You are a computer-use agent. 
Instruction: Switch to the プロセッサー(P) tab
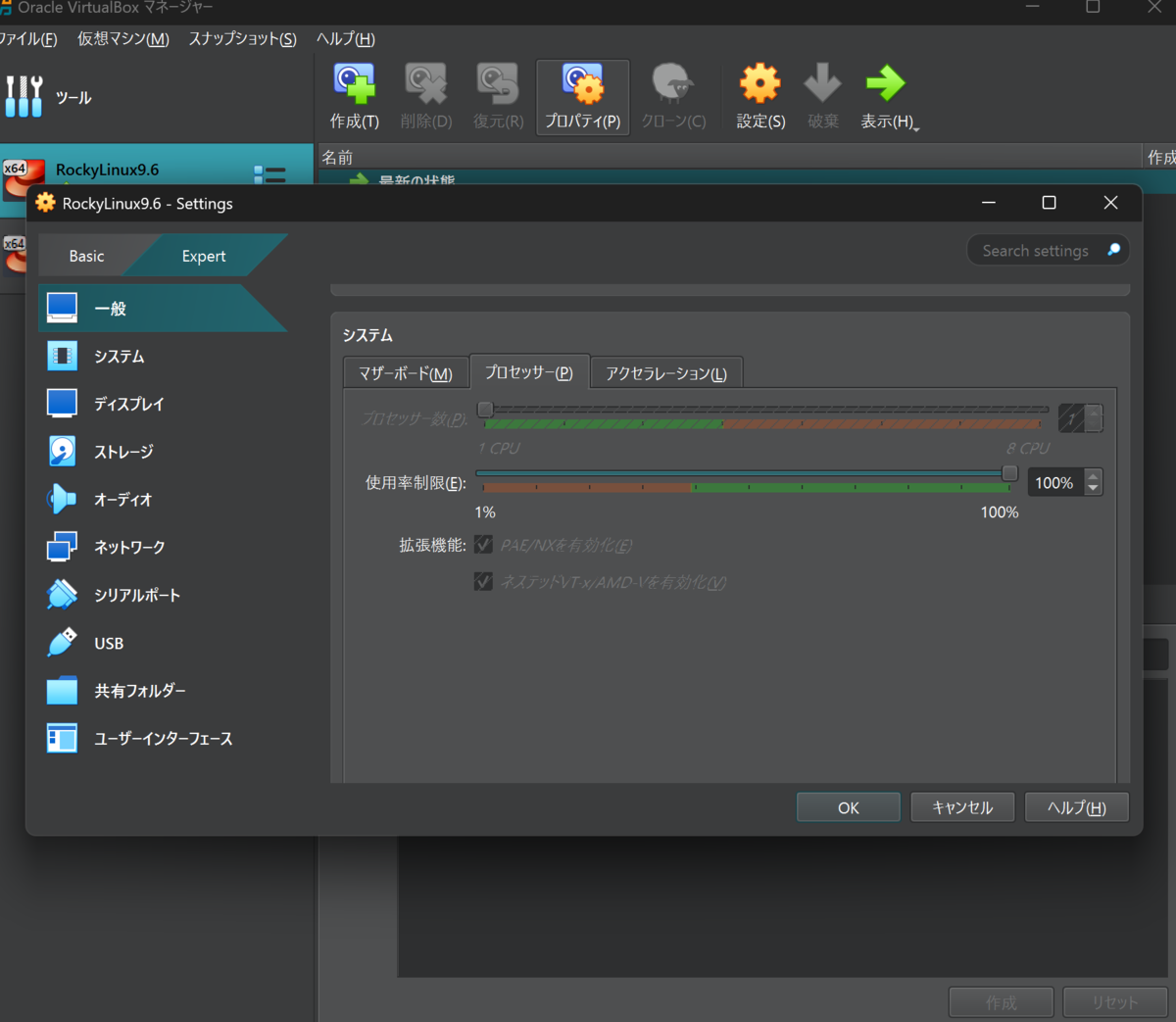tap(529, 372)
